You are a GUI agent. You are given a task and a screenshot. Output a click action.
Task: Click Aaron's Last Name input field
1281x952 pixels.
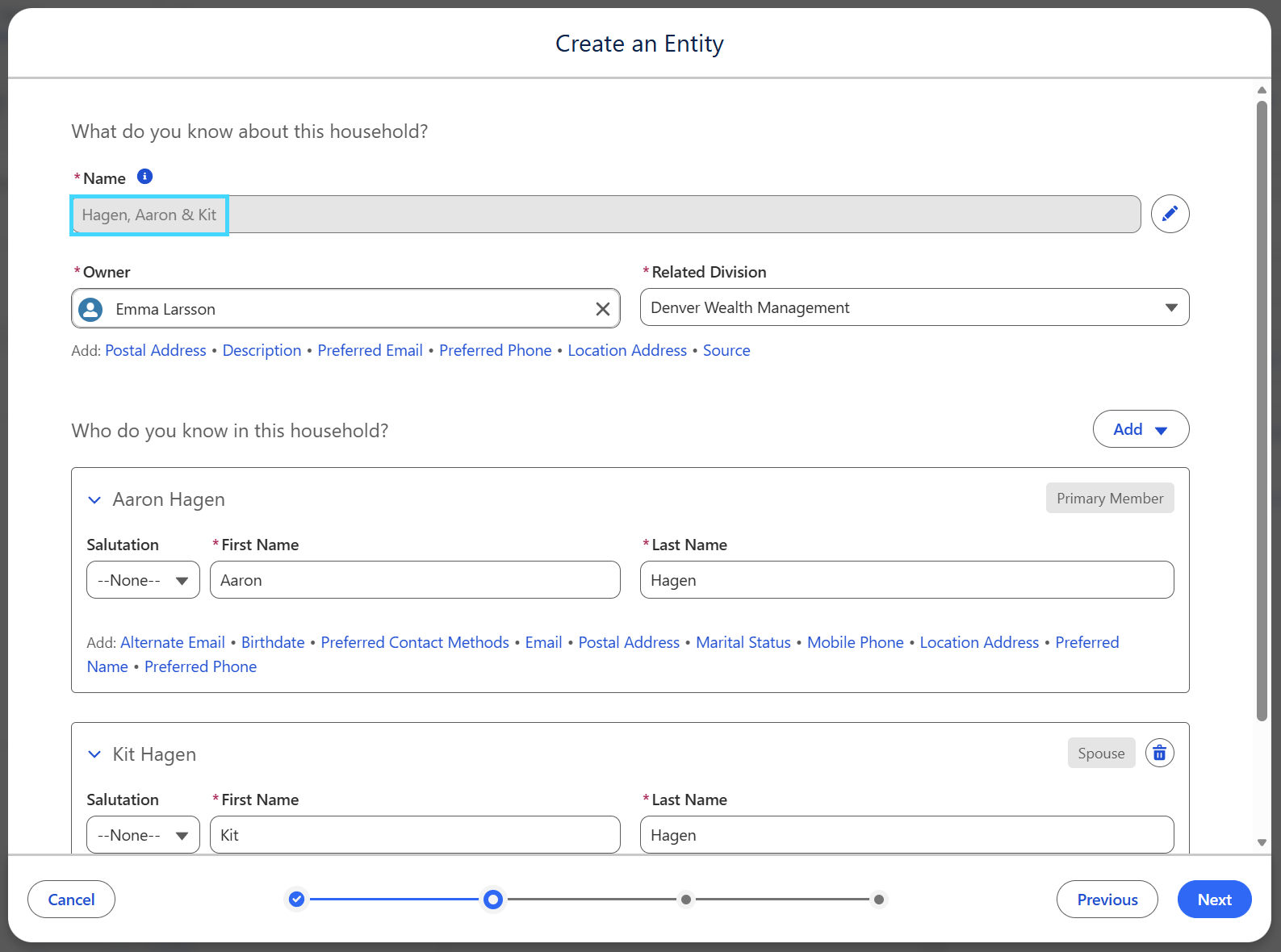[x=906, y=580]
